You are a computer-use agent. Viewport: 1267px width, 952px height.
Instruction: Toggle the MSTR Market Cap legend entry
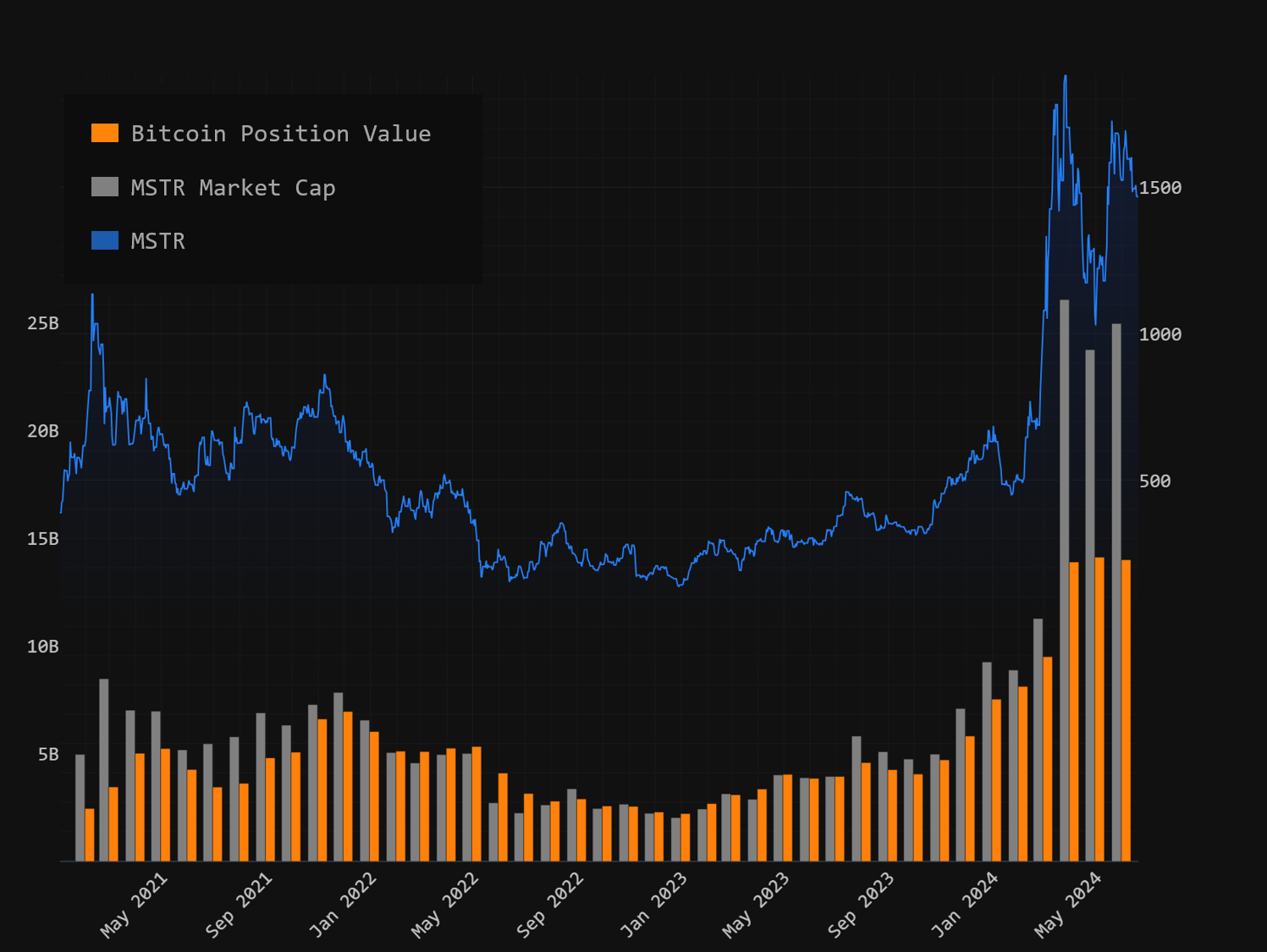tap(213, 187)
